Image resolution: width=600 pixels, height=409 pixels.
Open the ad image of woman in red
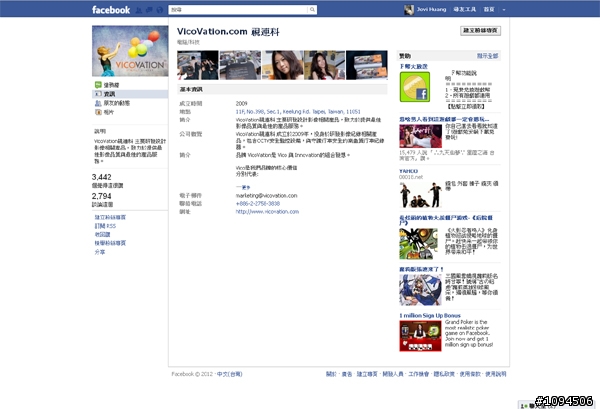[421, 136]
